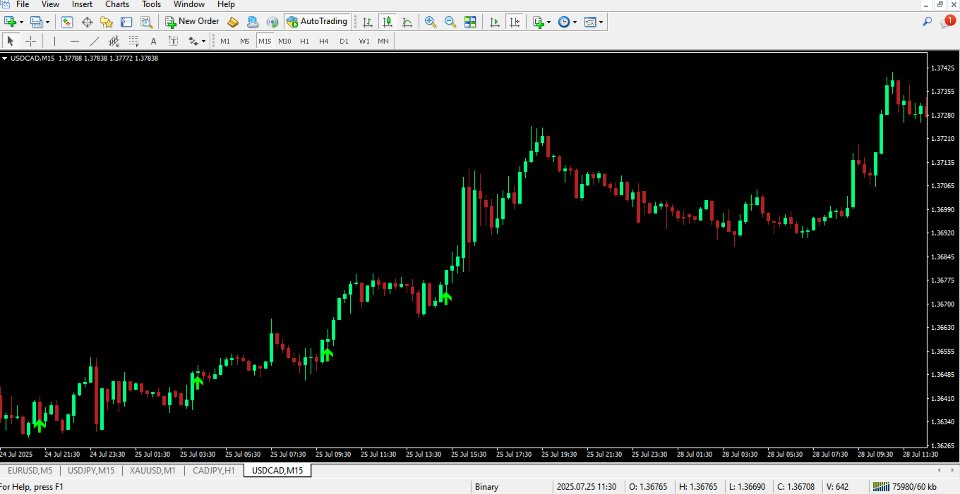The image size is (960, 494).
Task: Open the Tools menu
Action: pos(151,4)
